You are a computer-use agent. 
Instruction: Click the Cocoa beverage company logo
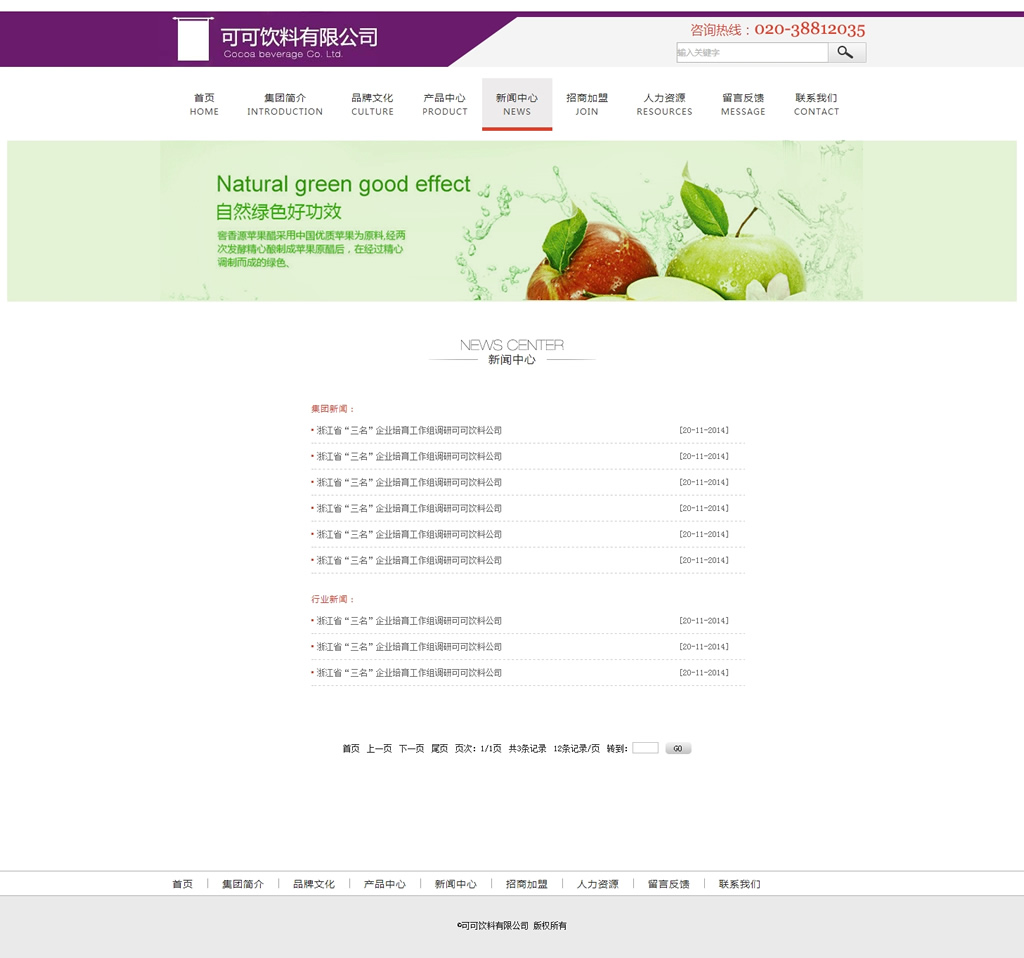pyautogui.click(x=275, y=40)
